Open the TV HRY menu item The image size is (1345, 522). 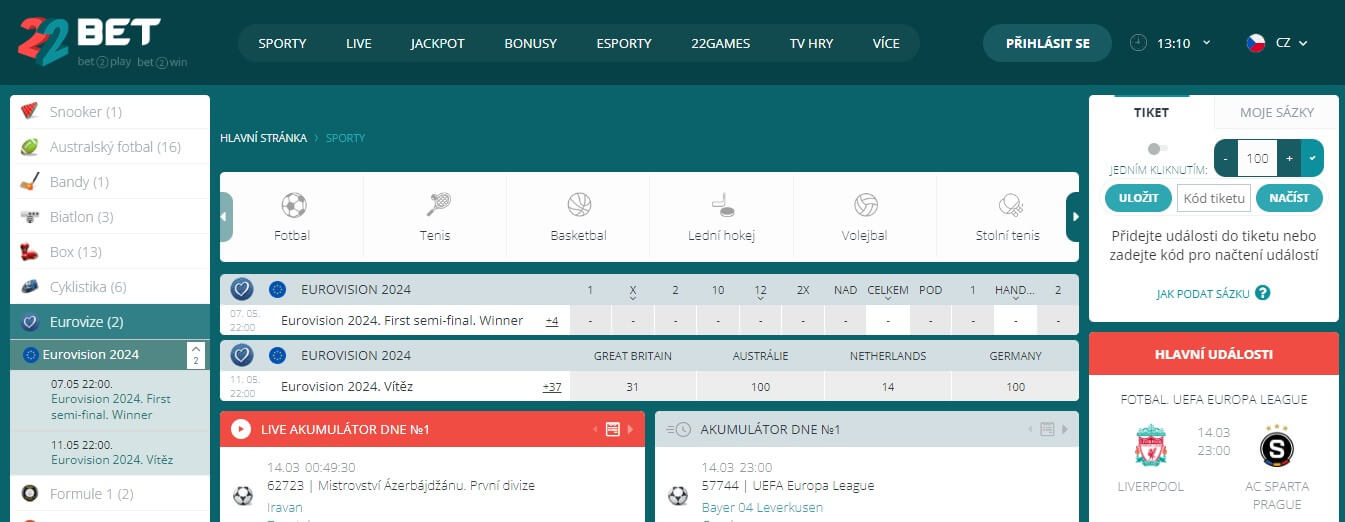coord(811,43)
